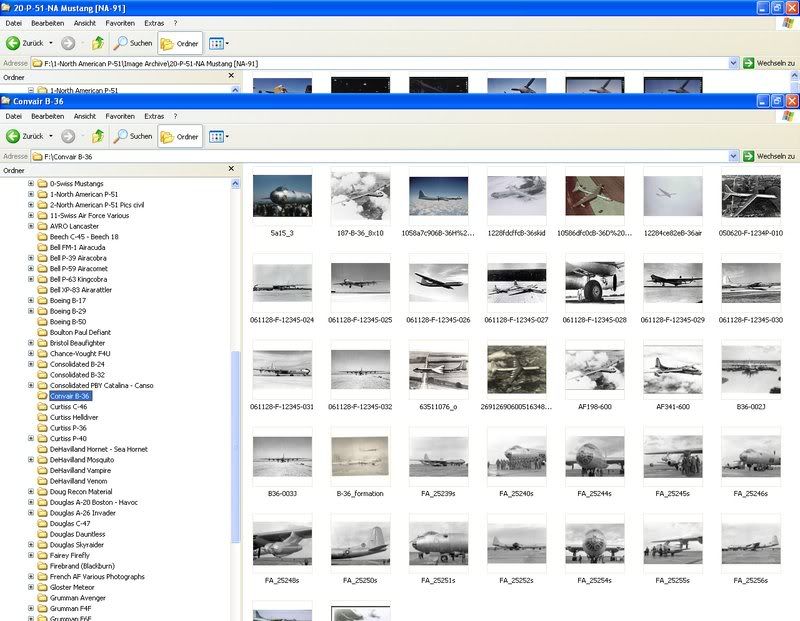Open the address bar dropdown in Convair B-36 window
Screen dimensions: 800x621
(x=733, y=156)
